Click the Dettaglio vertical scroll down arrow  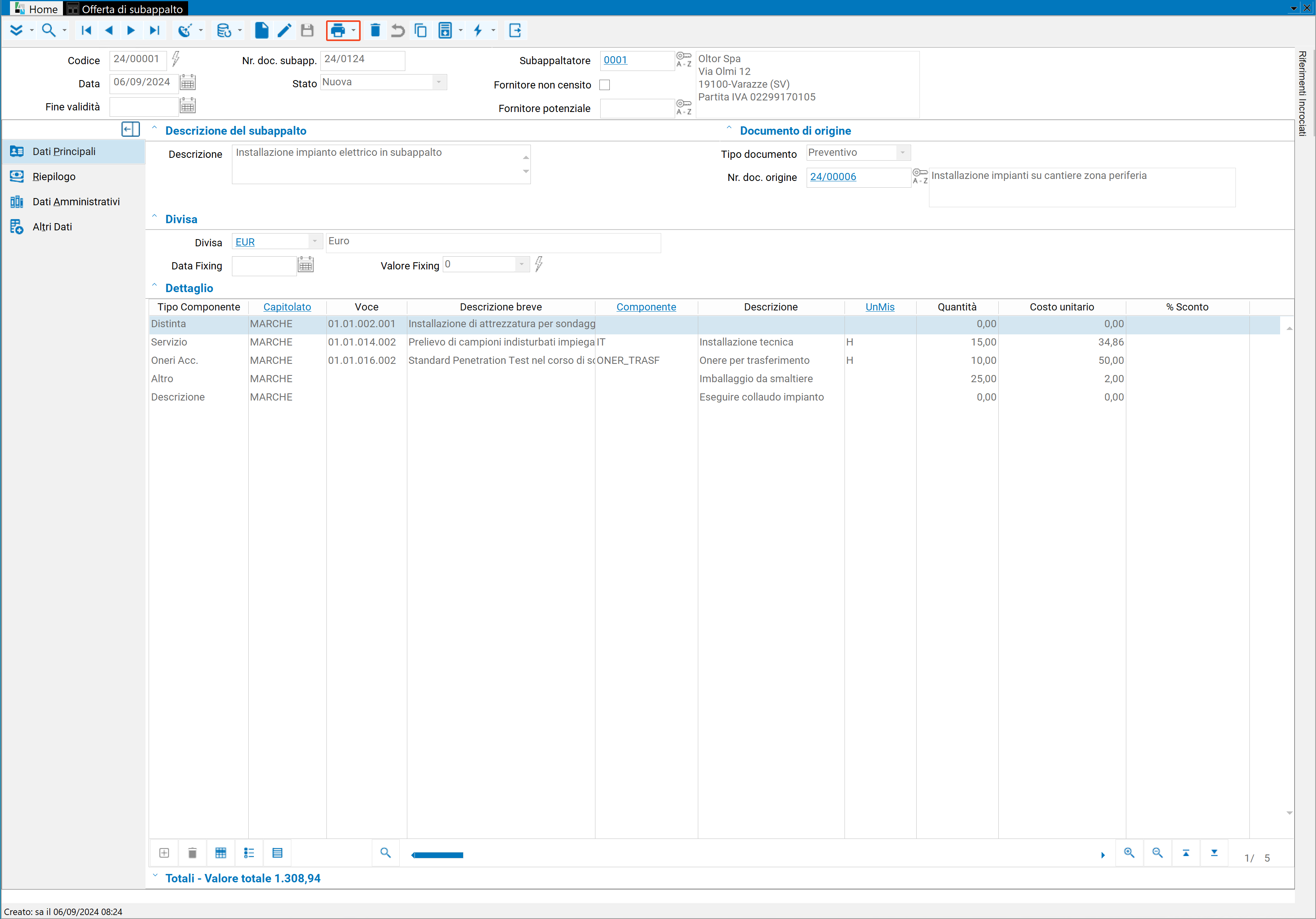[x=1289, y=813]
